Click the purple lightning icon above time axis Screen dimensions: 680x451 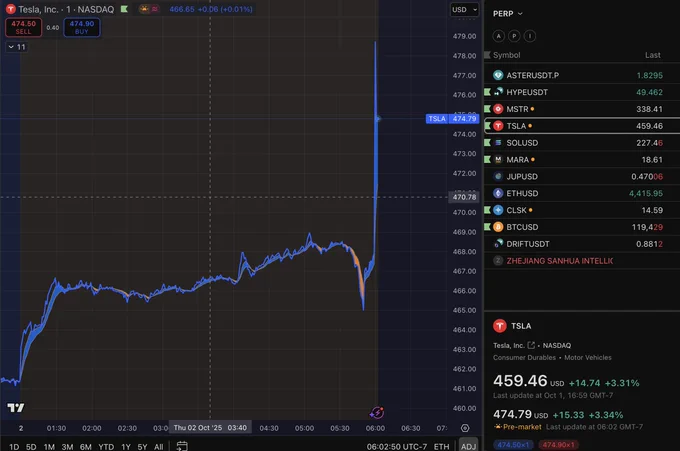[x=376, y=412]
